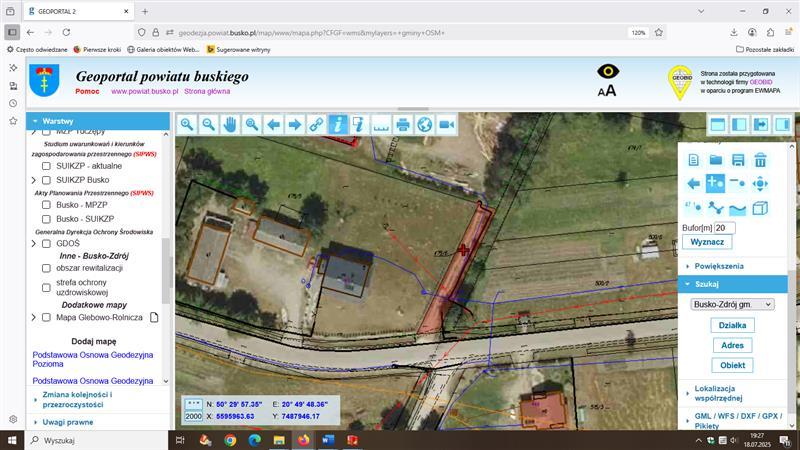Activate the info identify tool
Image resolution: width=800 pixels, height=450 pixels.
337,124
